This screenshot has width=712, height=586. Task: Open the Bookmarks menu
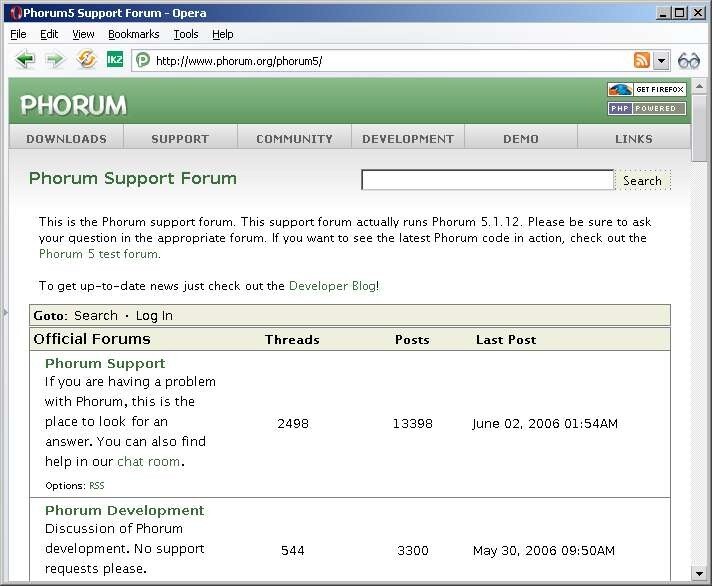133,34
